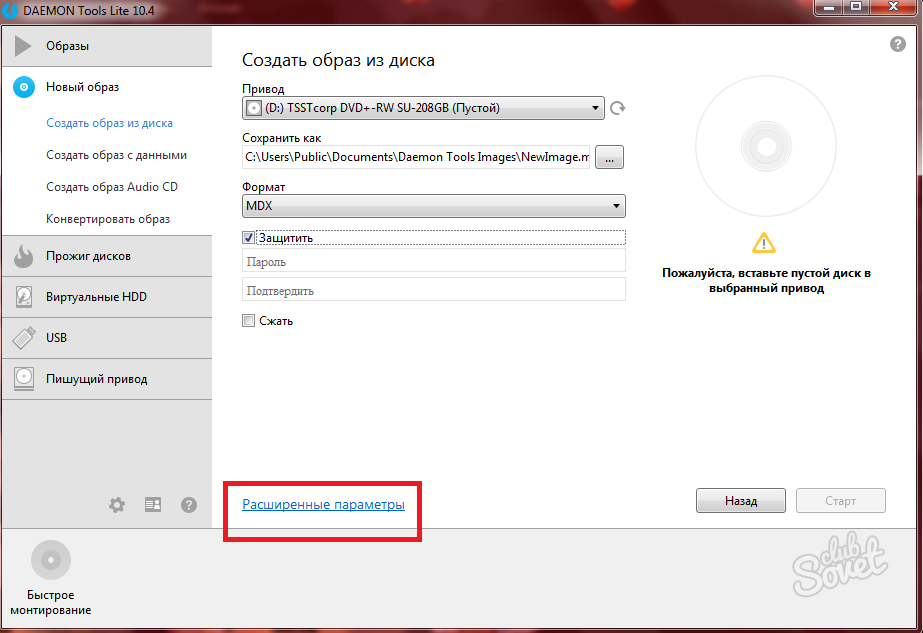Click the news panel icon beside gear
The image size is (923, 633).
[153, 505]
